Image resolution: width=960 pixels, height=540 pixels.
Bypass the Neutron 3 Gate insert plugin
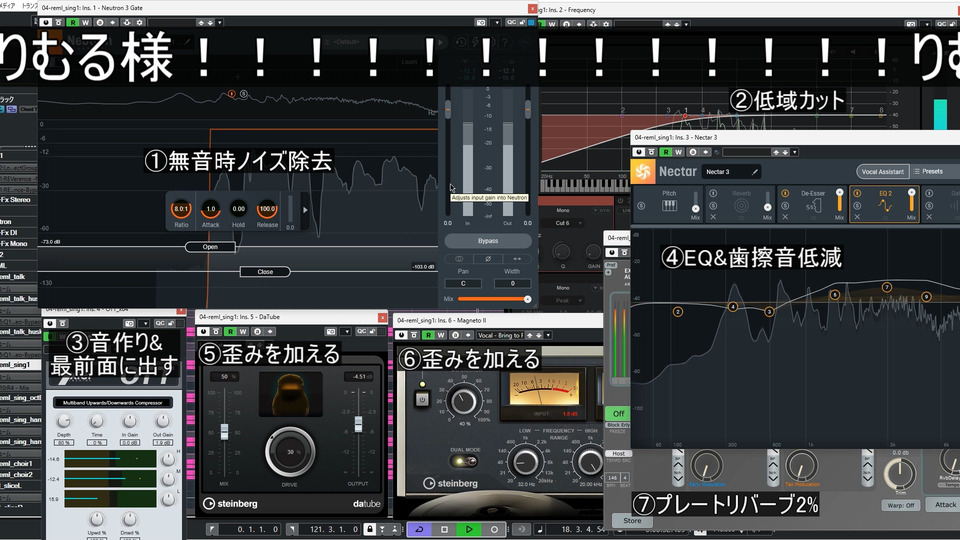click(59, 23)
